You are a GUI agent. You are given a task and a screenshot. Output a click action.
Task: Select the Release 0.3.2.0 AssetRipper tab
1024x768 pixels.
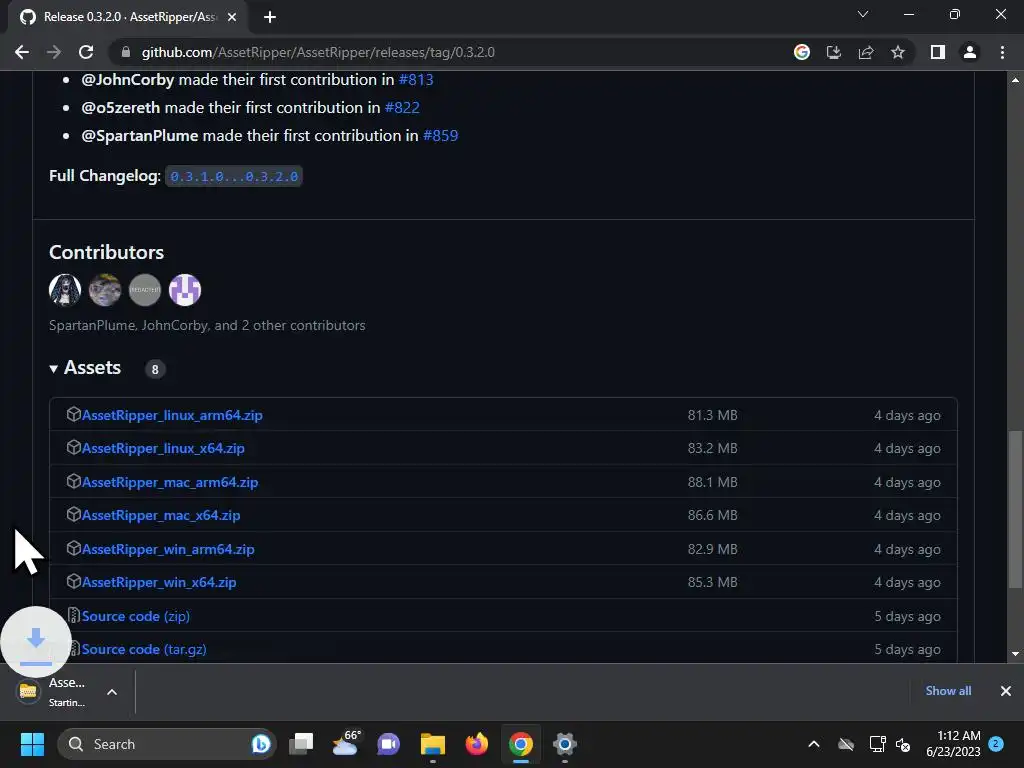[x=127, y=17]
